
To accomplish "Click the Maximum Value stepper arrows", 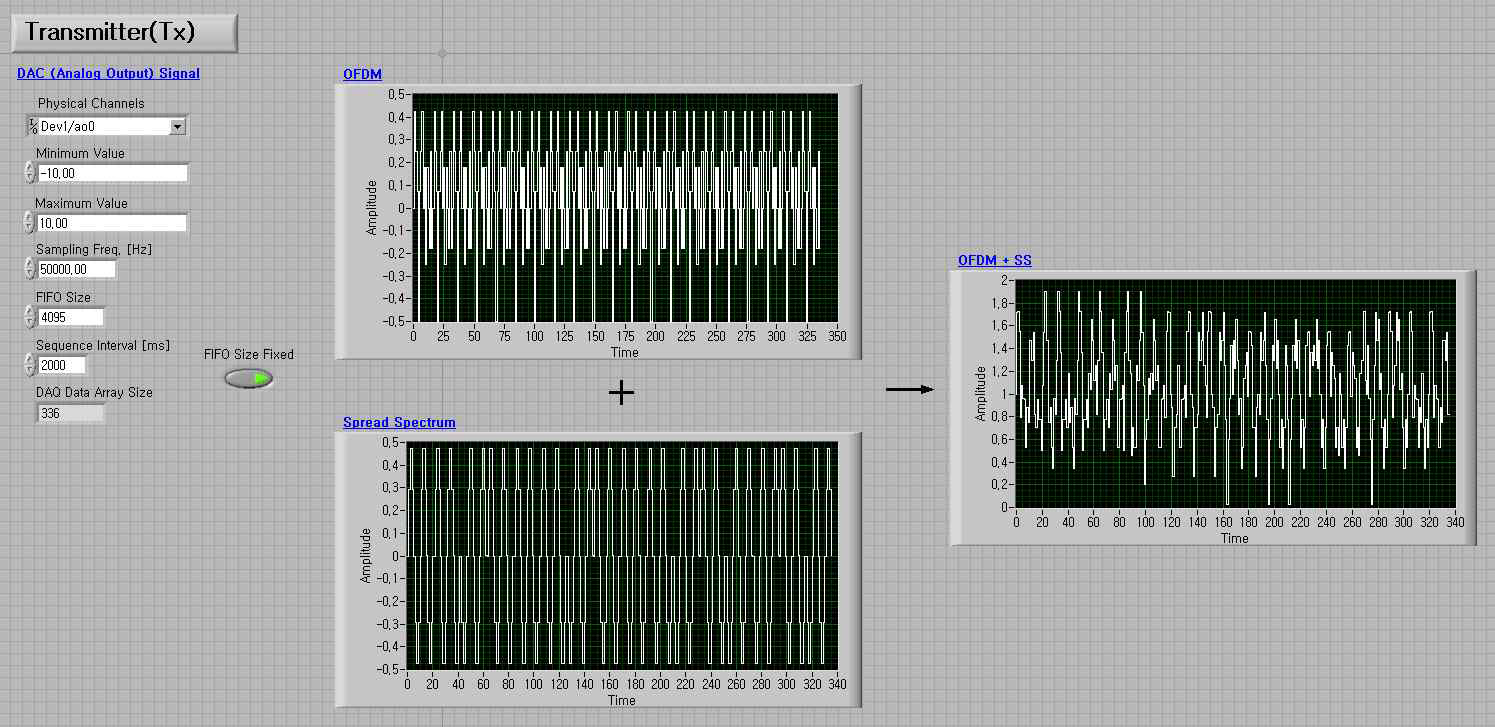I will coord(30,223).
